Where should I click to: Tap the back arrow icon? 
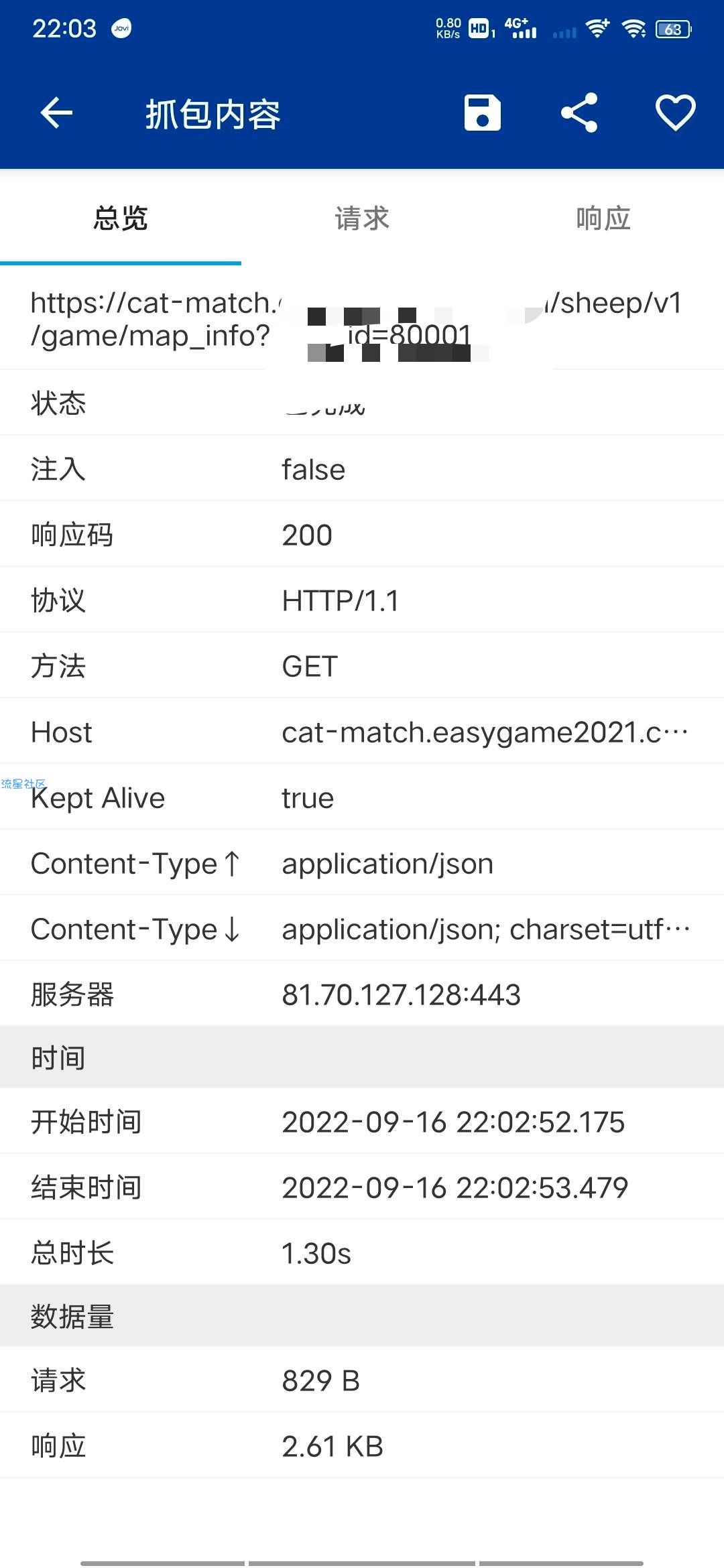56,113
